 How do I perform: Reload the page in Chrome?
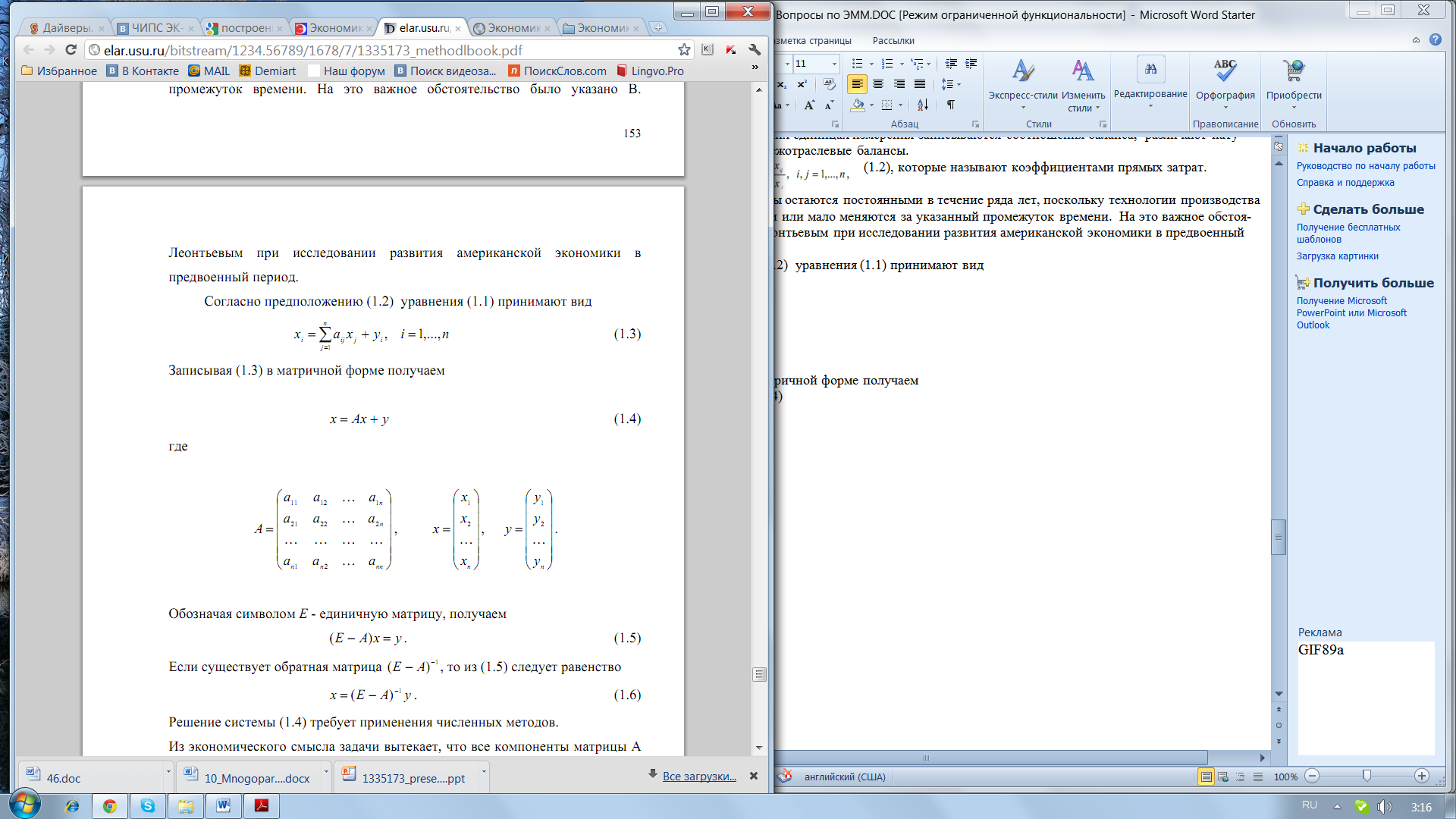[71, 50]
